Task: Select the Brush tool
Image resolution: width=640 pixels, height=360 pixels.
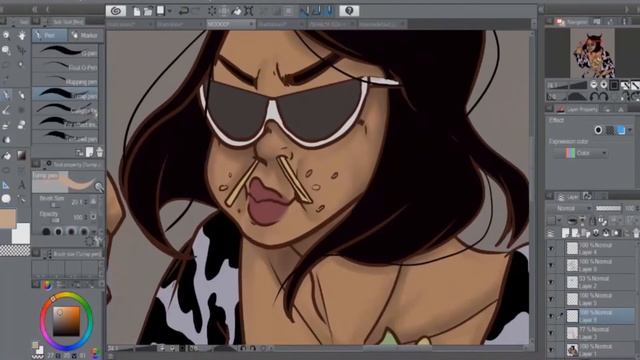Action: 6,110
